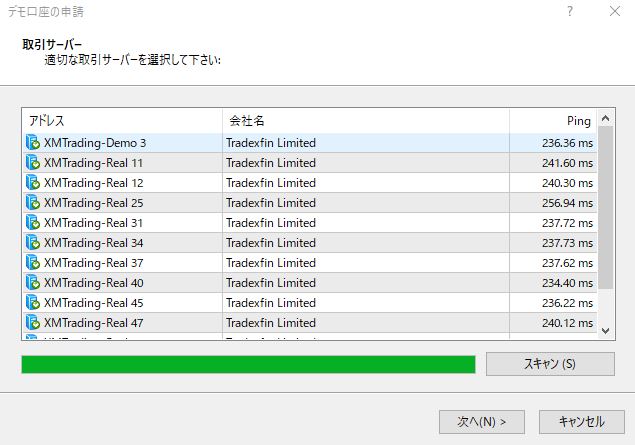The height and width of the screenshot is (445, 635).
Task: Click the 236.36 ms ping value
Action: [567, 143]
